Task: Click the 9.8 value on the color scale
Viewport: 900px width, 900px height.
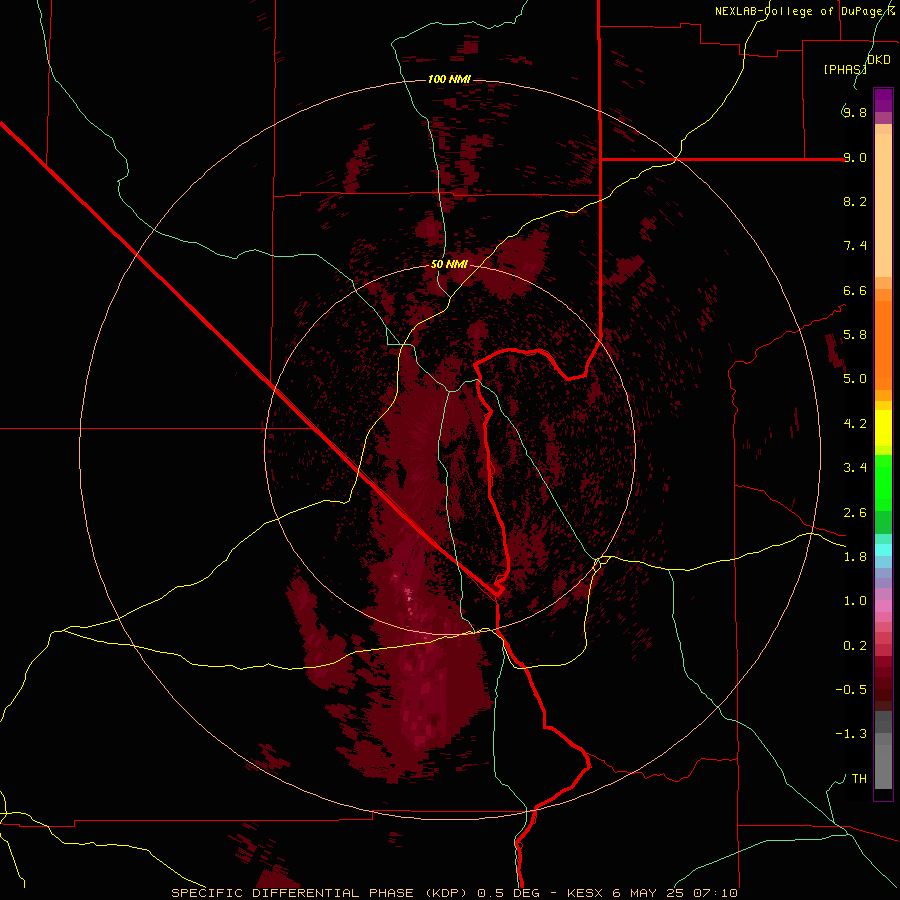Action: [x=855, y=112]
